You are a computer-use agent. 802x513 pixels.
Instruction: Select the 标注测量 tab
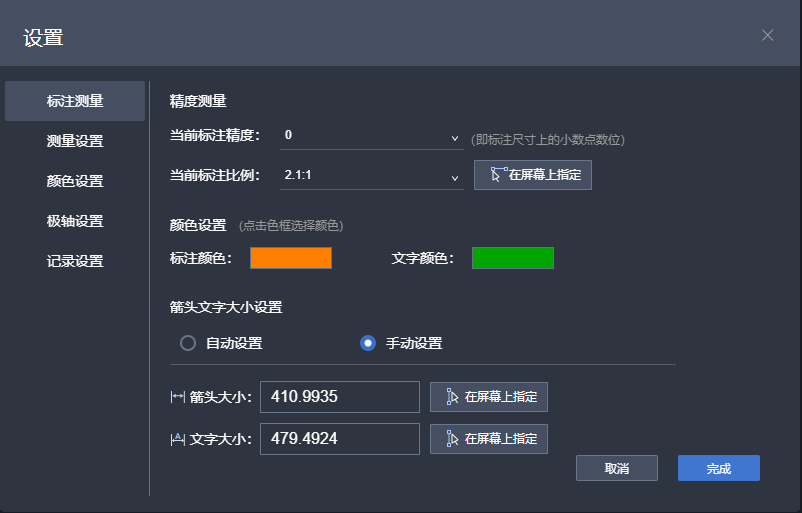[75, 101]
